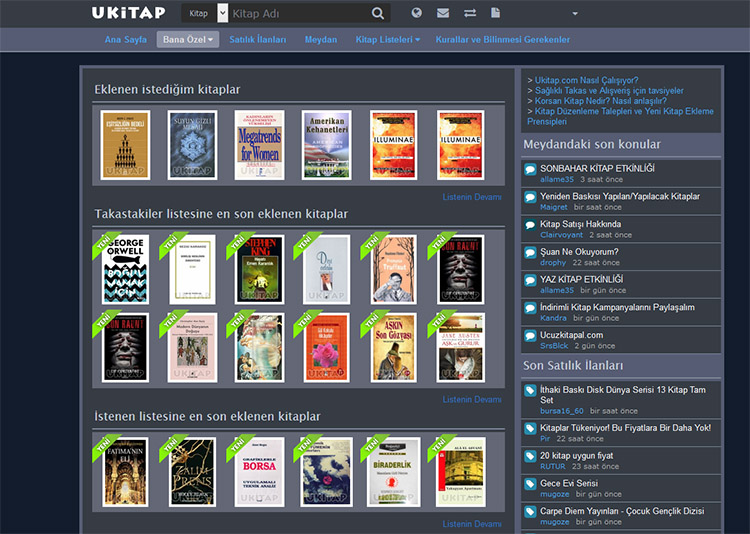Open the Kitap search type dropdown

tap(222, 13)
